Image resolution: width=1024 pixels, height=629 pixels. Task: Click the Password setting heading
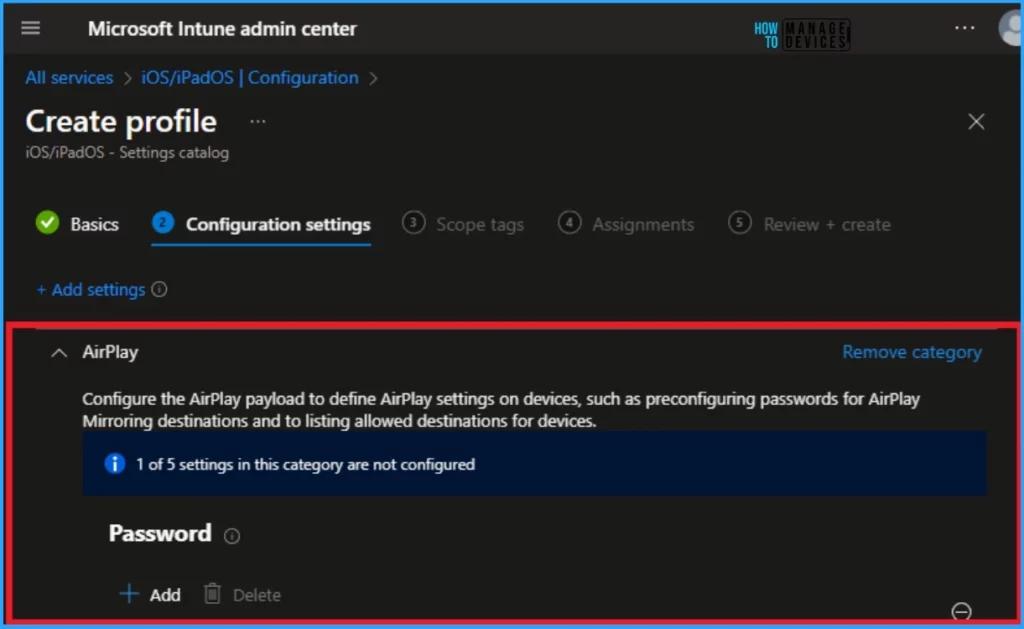pos(160,533)
